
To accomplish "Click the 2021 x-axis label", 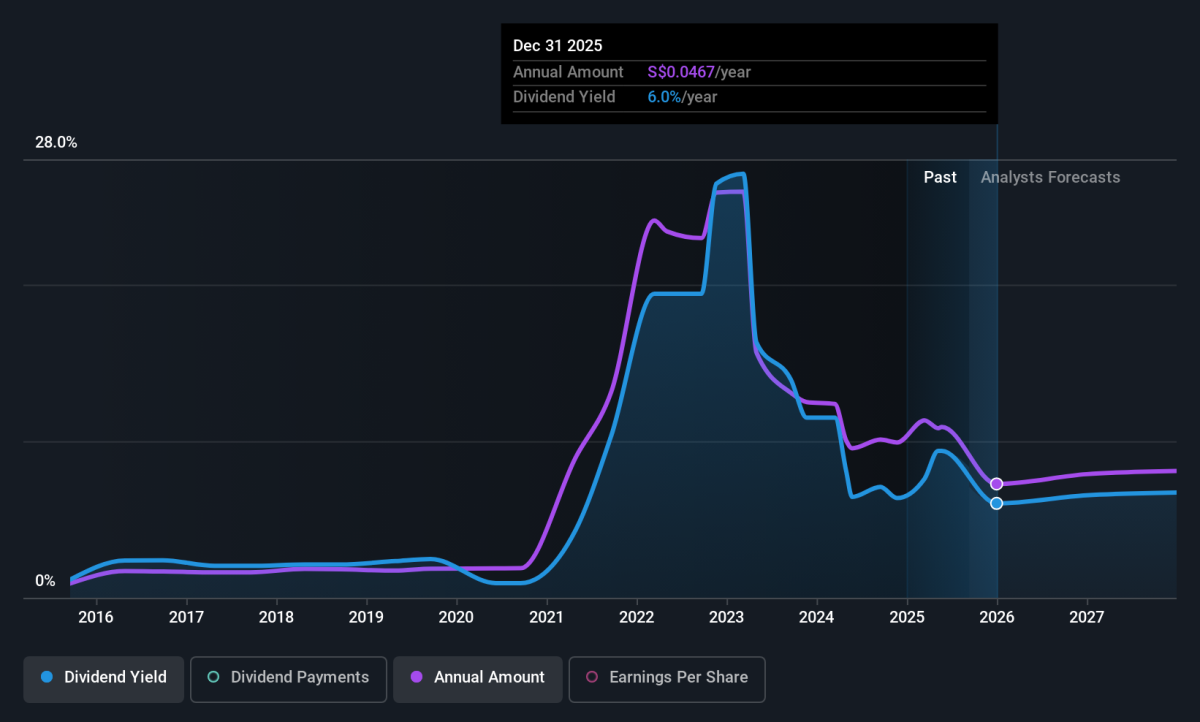I will tap(547, 616).
